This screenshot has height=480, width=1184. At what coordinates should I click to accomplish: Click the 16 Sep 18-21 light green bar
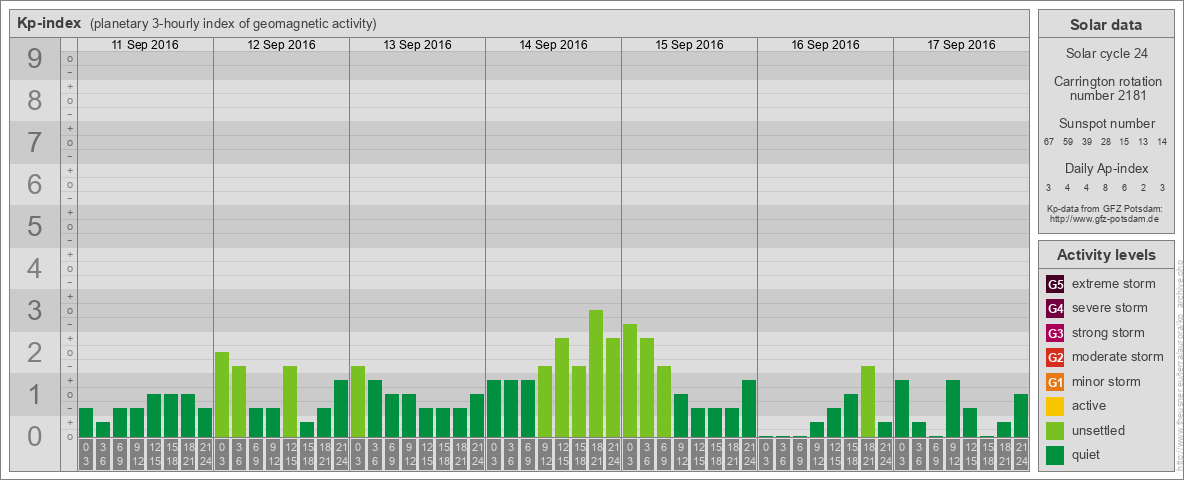(868, 402)
